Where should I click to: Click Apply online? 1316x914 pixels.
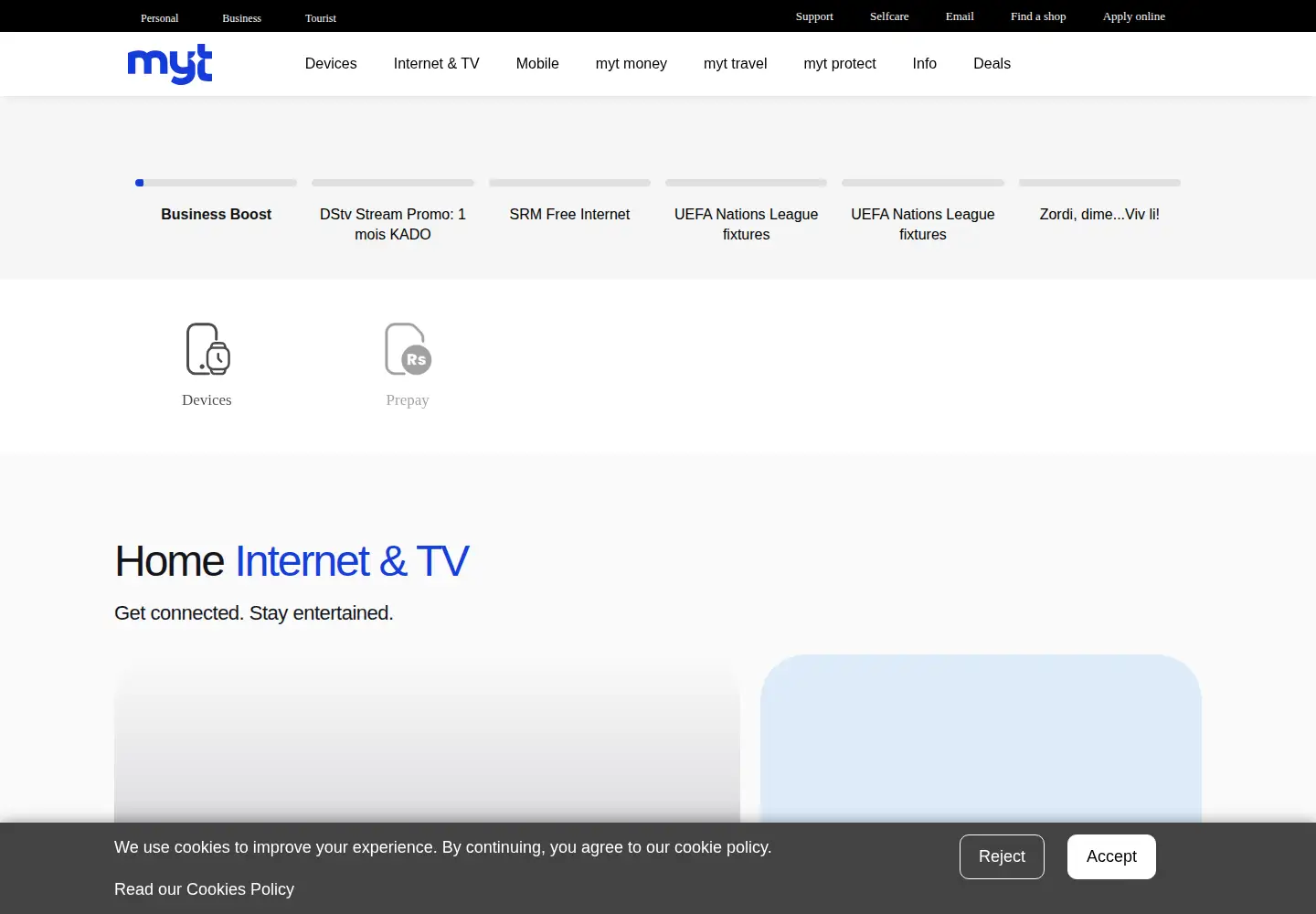(x=1134, y=16)
